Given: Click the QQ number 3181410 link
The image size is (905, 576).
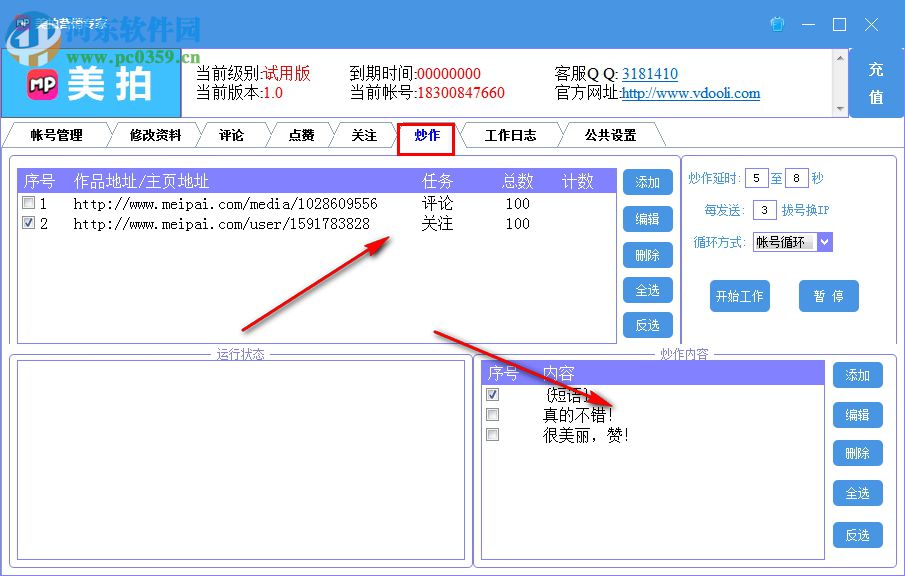Looking at the screenshot, I should pos(649,73).
